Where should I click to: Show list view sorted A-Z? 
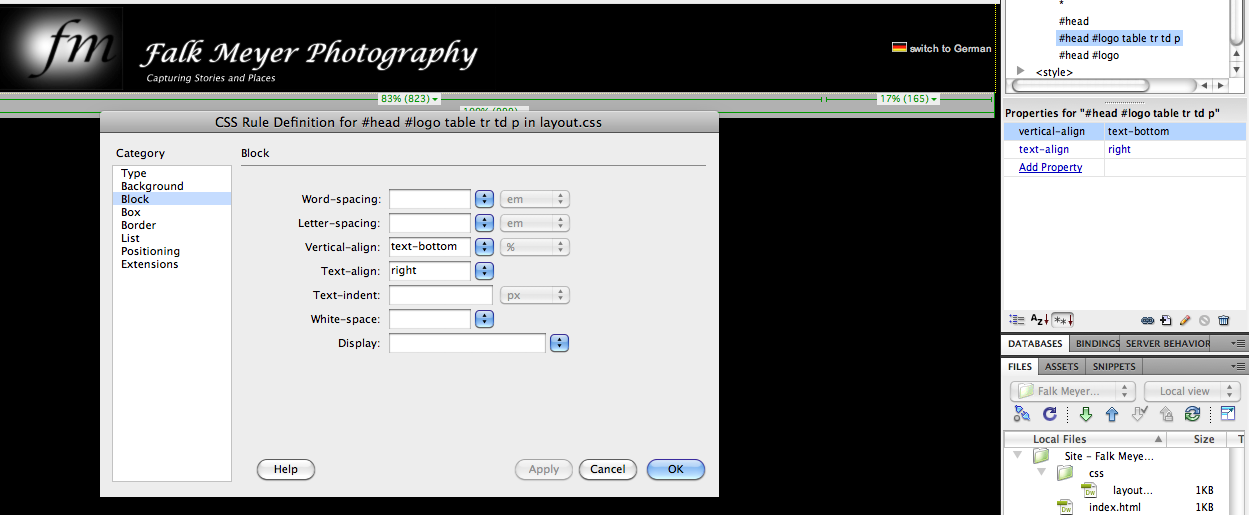coord(1041,320)
